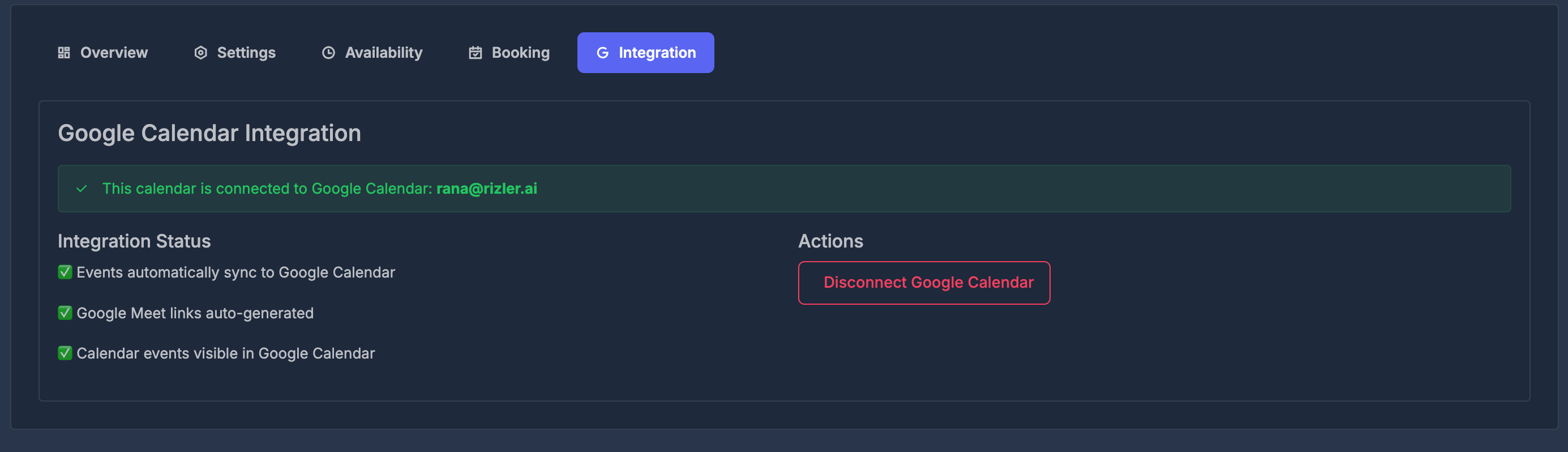Go to the Availability tab
Screen dimensions: 1568x452
371,53
